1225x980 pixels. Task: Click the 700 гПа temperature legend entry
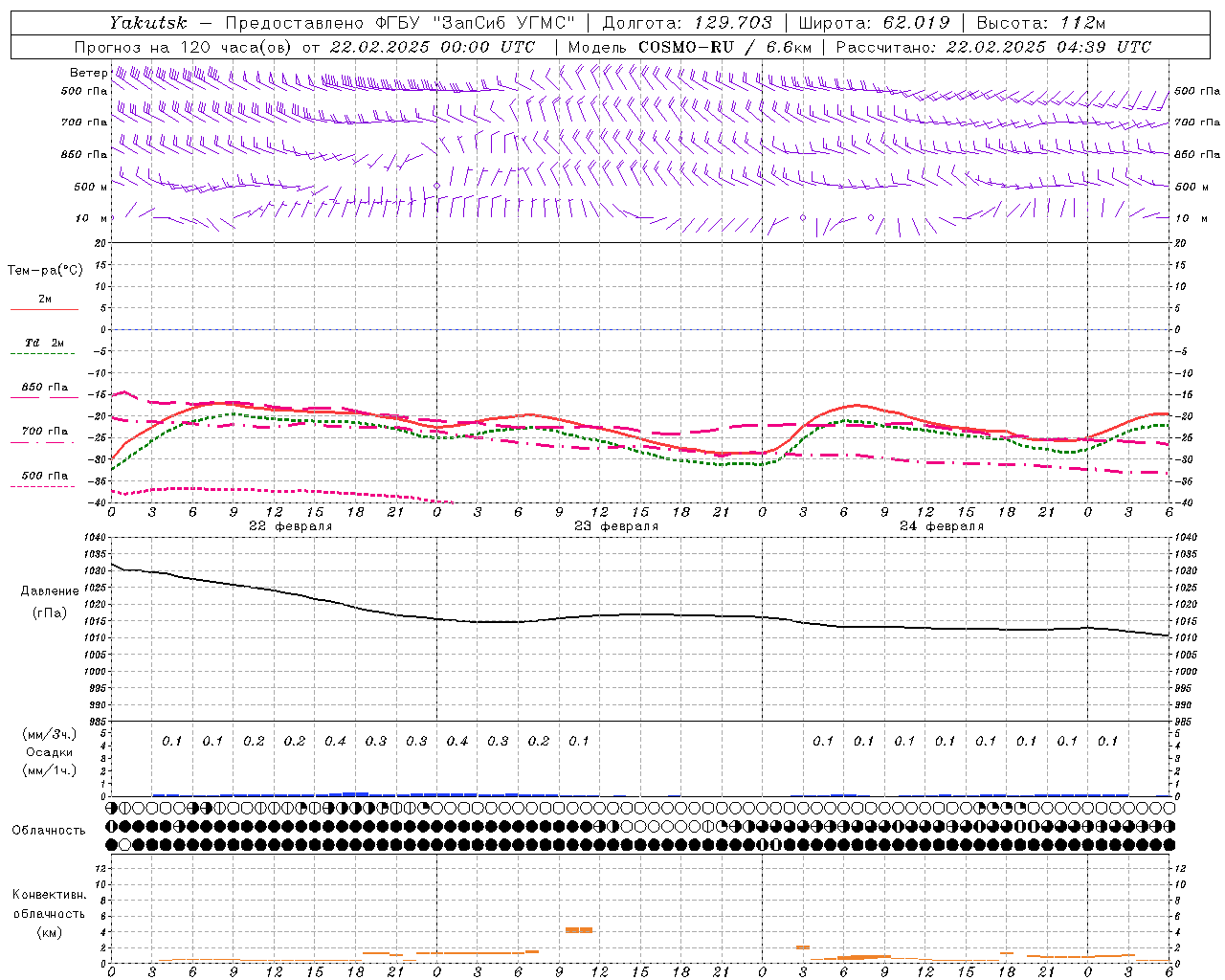pos(45,432)
